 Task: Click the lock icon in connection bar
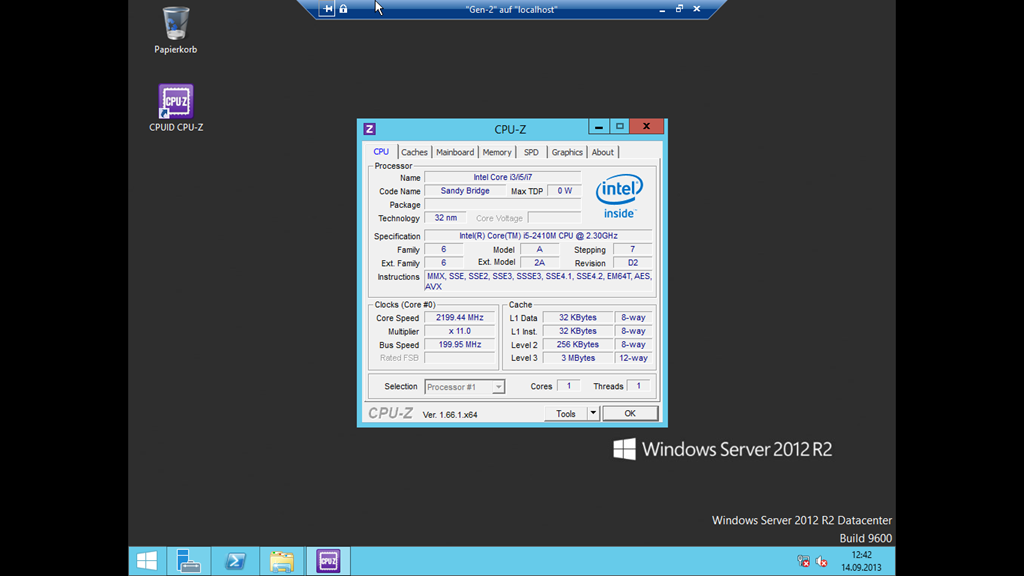click(x=344, y=9)
